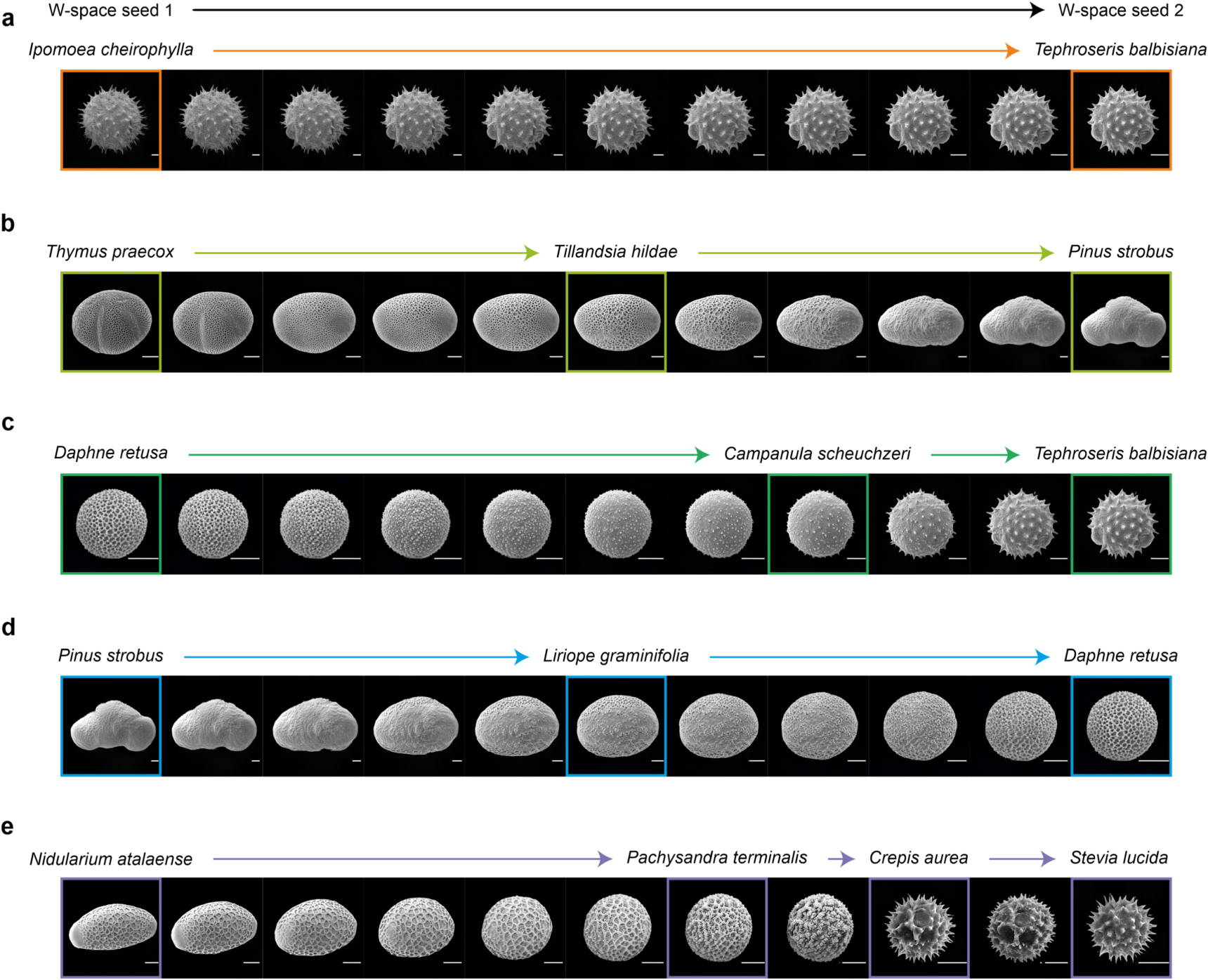Click the olive-framed Thymus praecox pollen image
This screenshot has width=1208, height=980.
(x=111, y=322)
